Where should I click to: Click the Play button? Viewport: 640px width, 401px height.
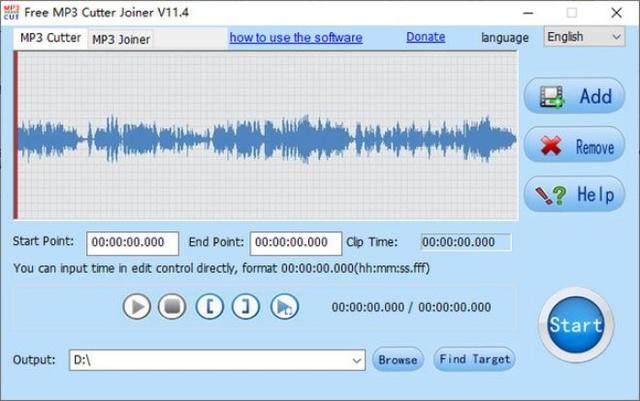click(x=137, y=307)
